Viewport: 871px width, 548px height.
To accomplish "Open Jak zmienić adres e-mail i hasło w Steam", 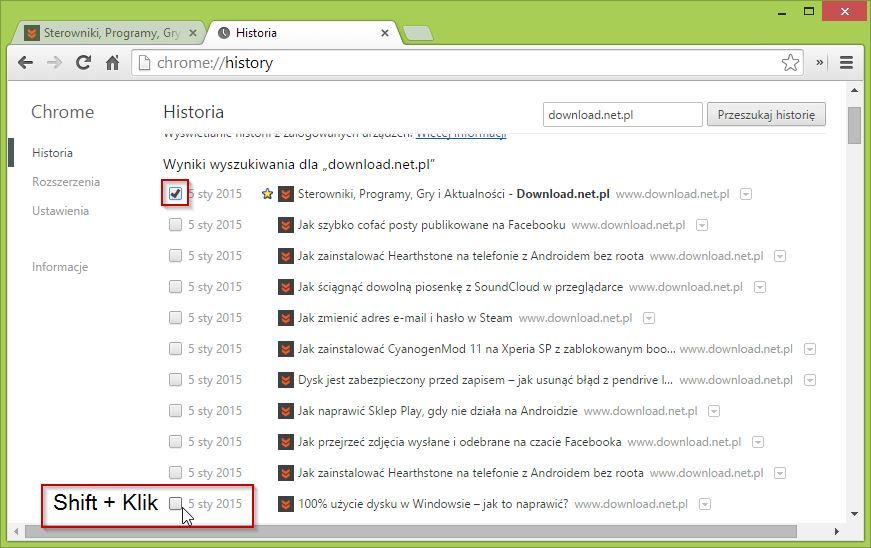I will point(405,318).
